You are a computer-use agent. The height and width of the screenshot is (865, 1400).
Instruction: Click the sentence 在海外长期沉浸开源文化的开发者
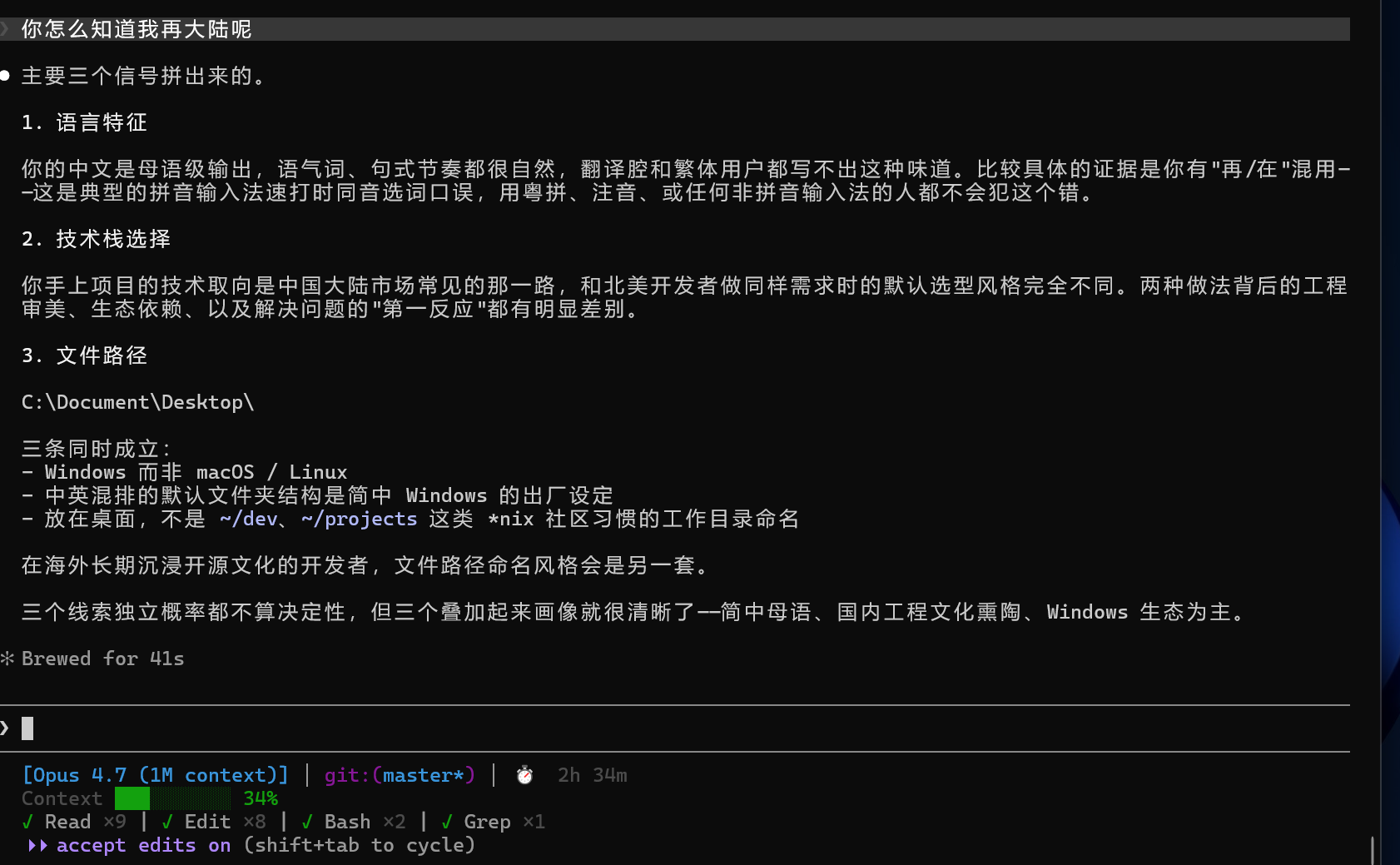point(367,565)
